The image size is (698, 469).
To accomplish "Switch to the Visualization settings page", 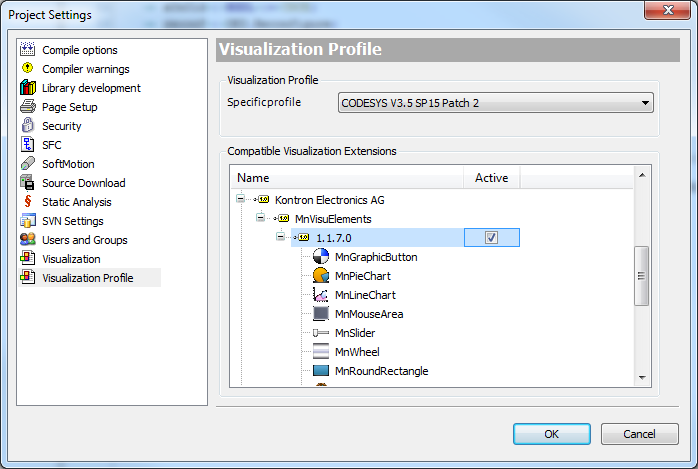I will 71,259.
